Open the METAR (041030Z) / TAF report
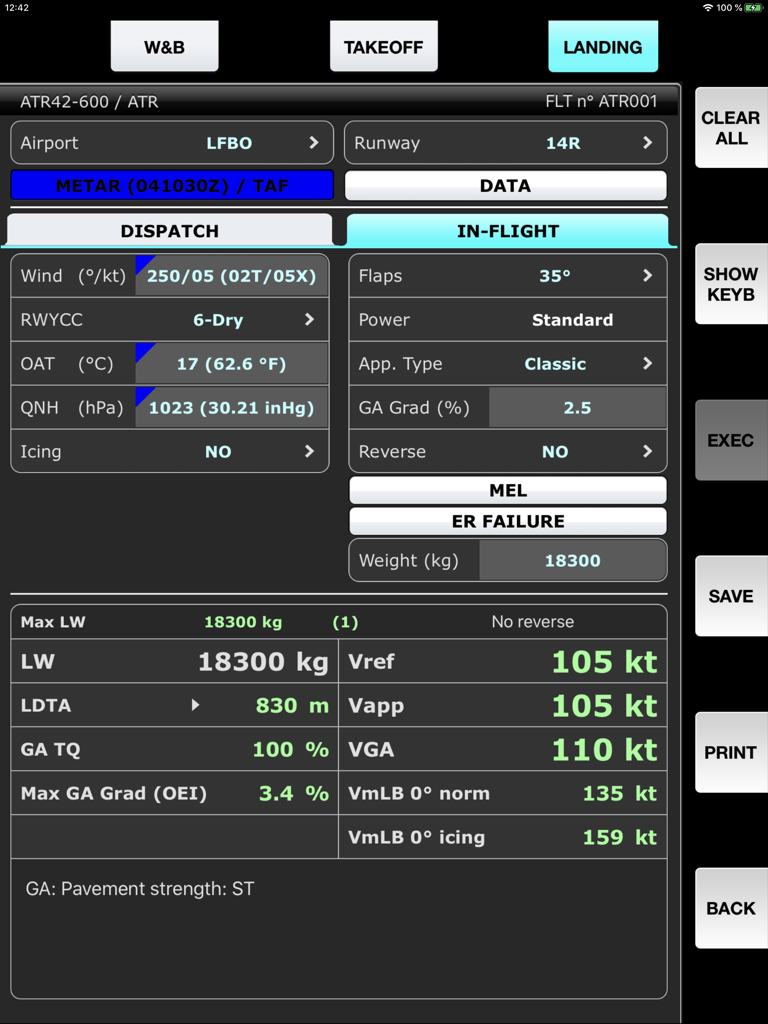This screenshot has width=768, height=1024. (172, 185)
